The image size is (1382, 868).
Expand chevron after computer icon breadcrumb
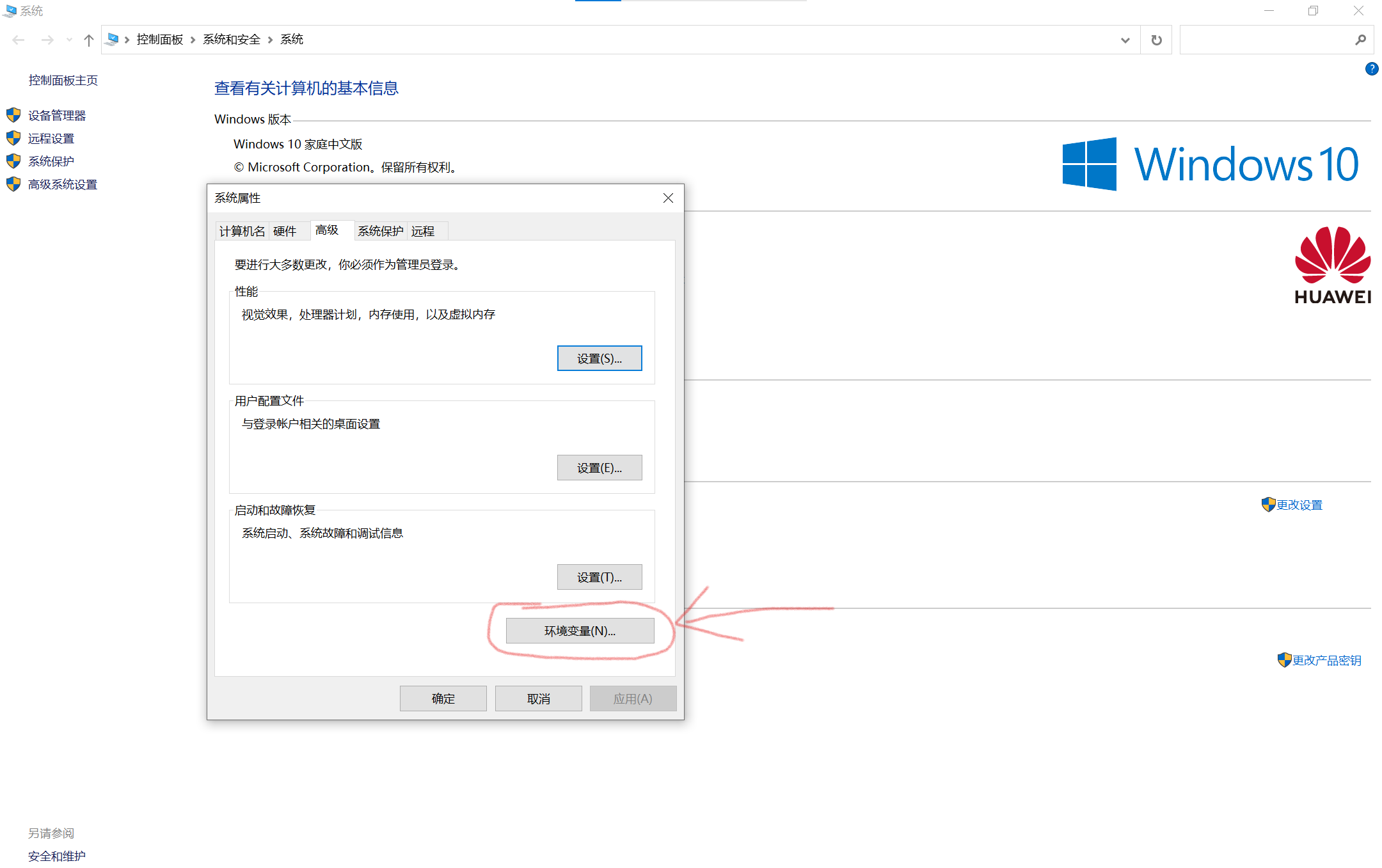point(127,40)
